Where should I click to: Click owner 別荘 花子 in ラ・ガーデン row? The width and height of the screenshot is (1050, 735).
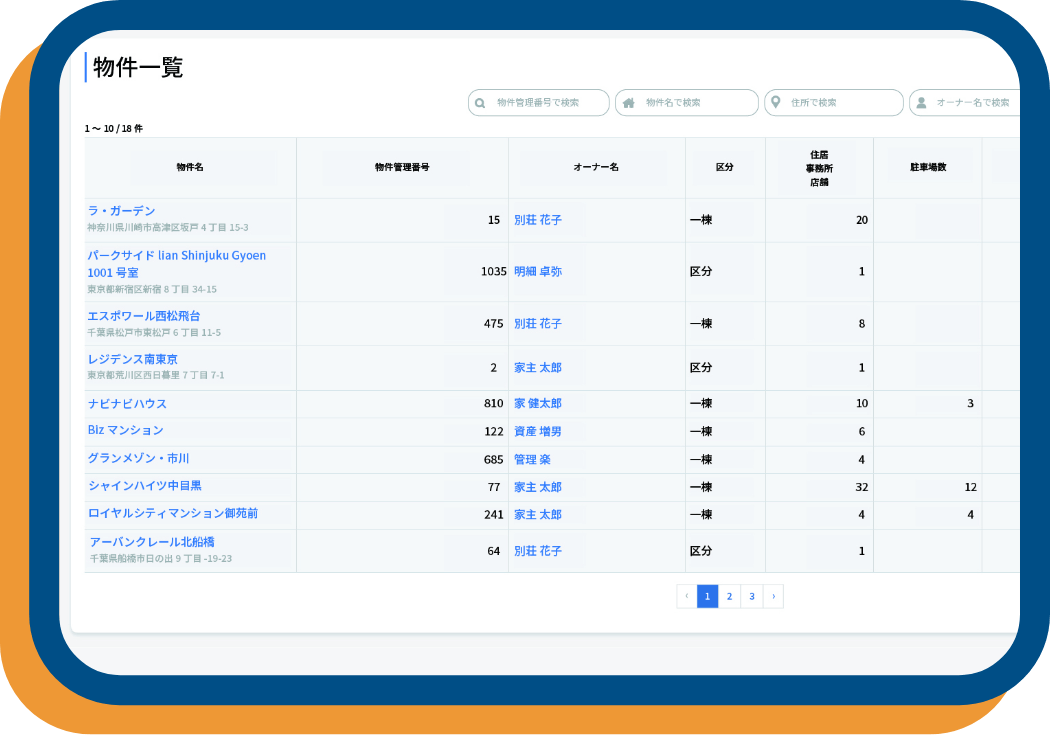(x=538, y=220)
